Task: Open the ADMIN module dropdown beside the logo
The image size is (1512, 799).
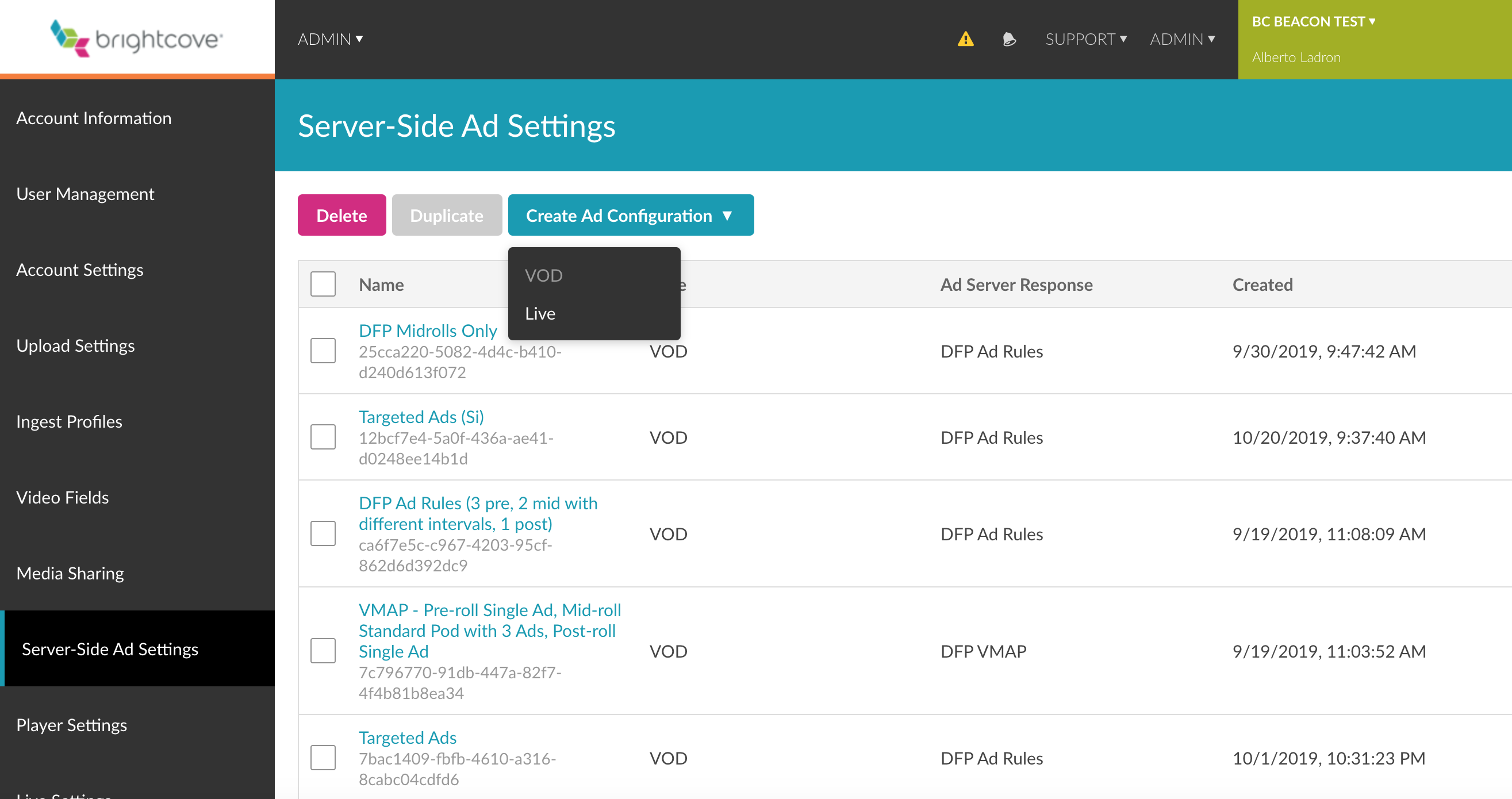Action: coord(330,39)
